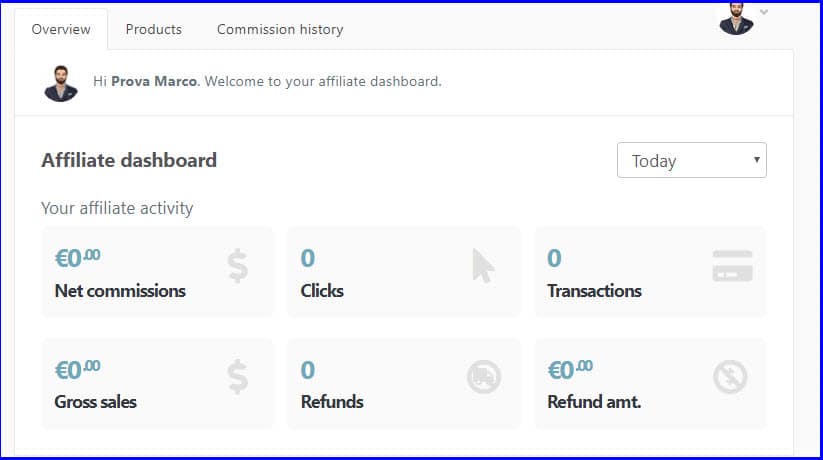The image size is (823, 460).
Task: Click the user avatar in the top right corner
Action: click(x=736, y=19)
